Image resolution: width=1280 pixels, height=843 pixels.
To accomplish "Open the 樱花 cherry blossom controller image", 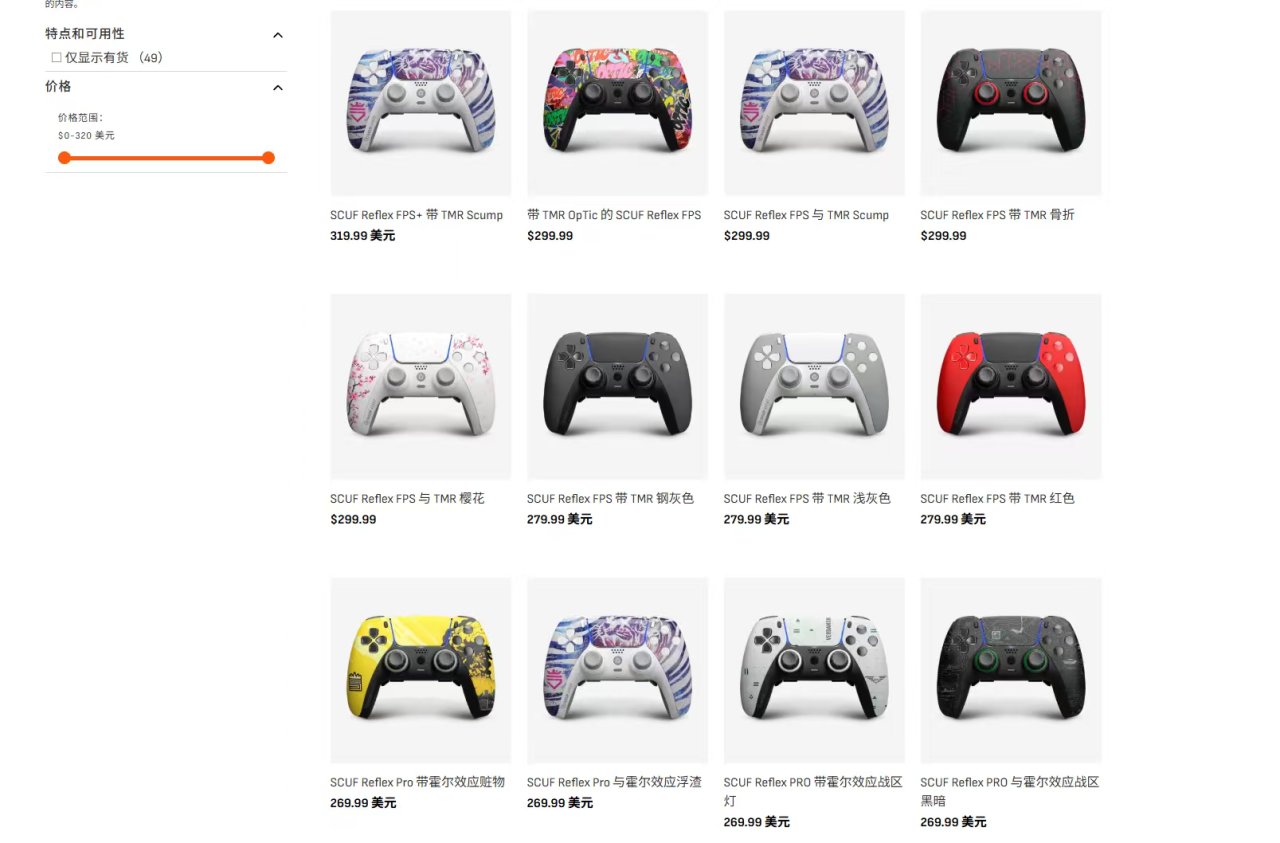I will coord(420,386).
